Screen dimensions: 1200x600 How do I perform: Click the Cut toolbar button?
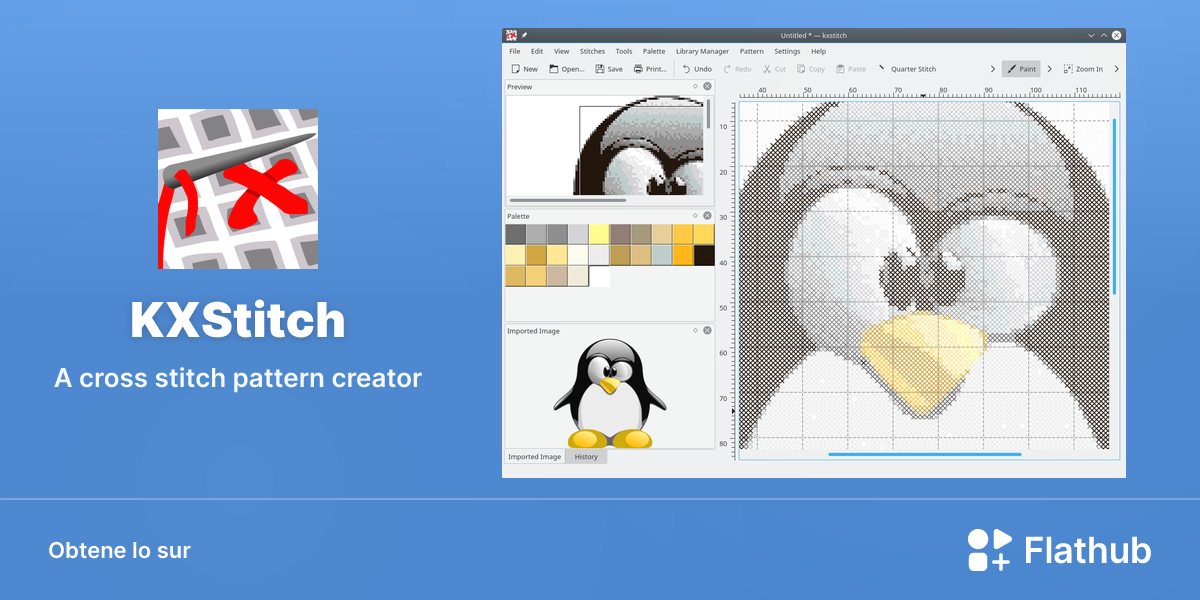[x=774, y=69]
